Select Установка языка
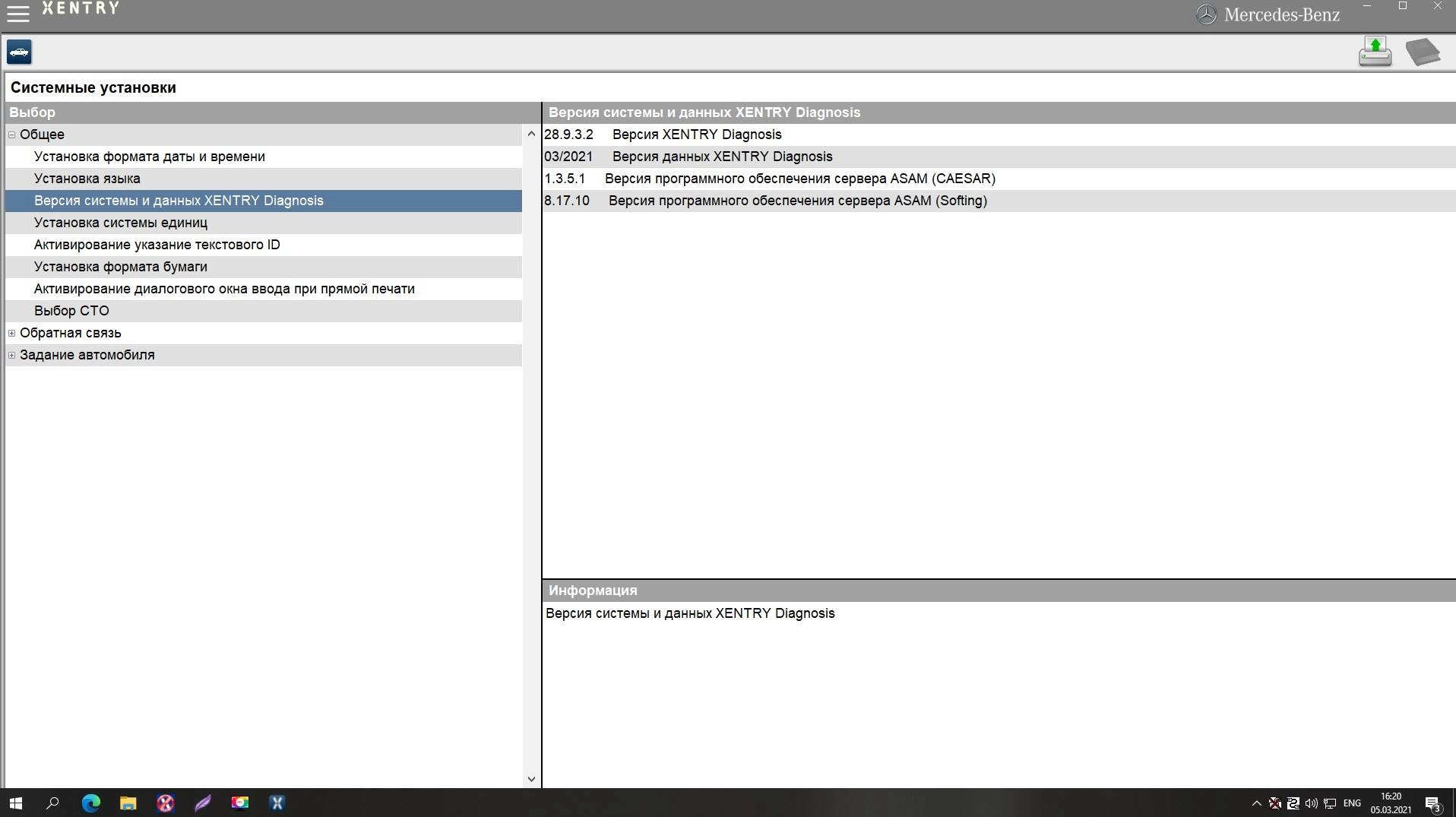The image size is (1456, 817). (x=263, y=179)
